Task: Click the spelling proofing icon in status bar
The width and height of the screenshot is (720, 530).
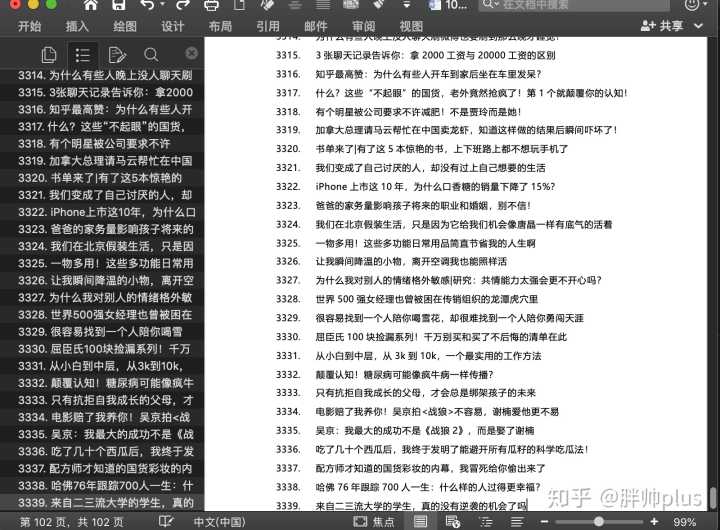Action: tap(166, 522)
